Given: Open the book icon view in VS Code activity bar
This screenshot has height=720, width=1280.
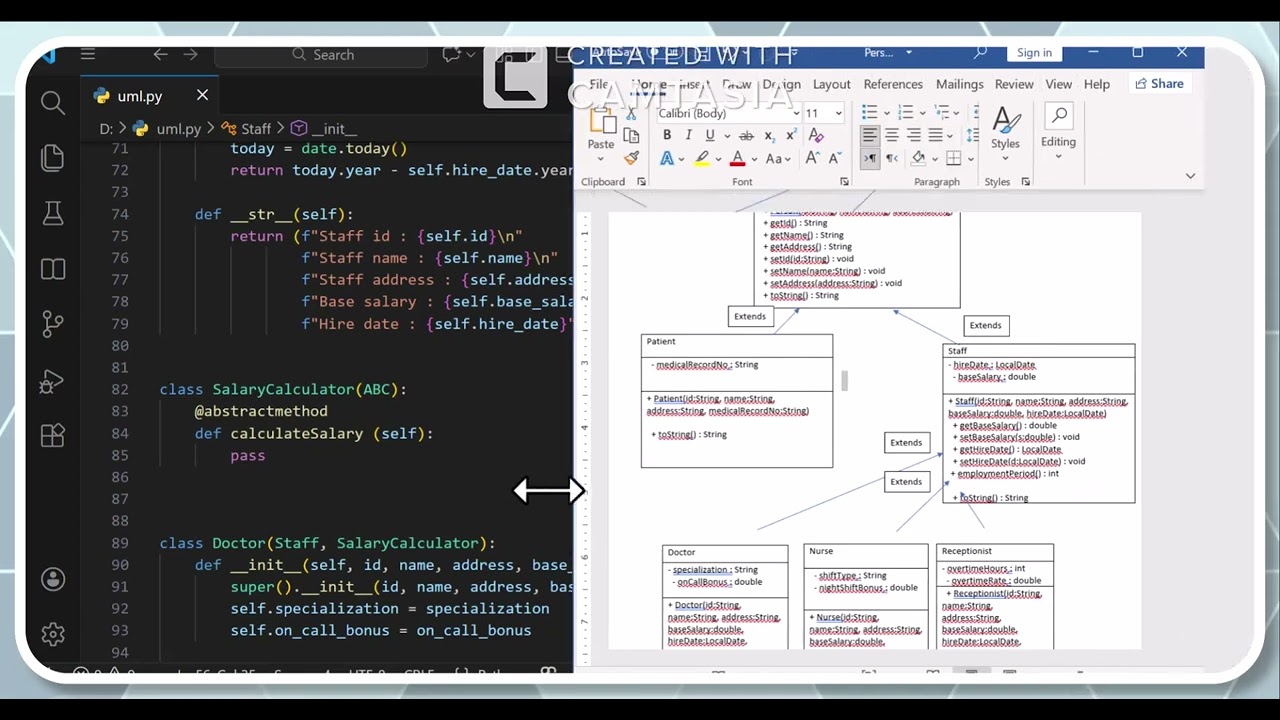Looking at the screenshot, I should coord(53,269).
